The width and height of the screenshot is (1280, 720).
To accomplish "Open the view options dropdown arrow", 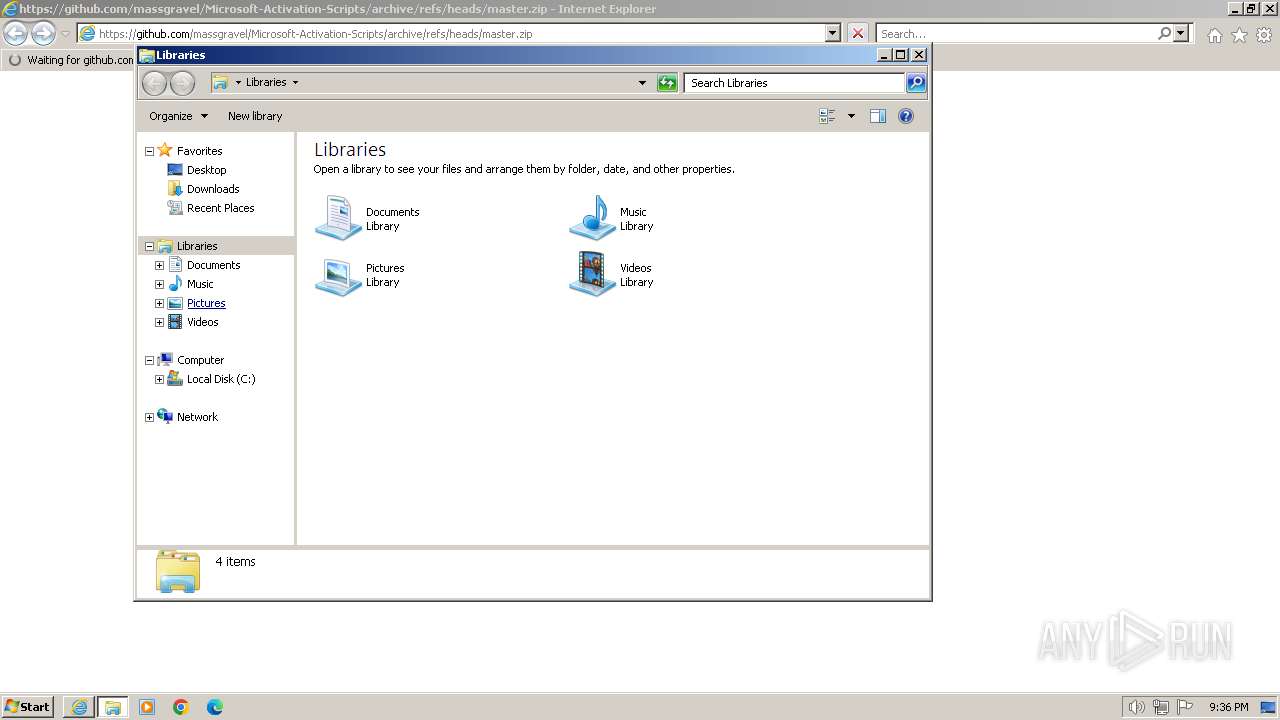I will click(851, 116).
